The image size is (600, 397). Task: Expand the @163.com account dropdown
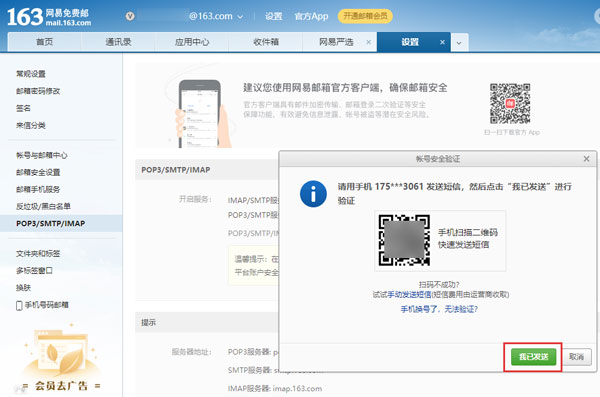tap(240, 17)
